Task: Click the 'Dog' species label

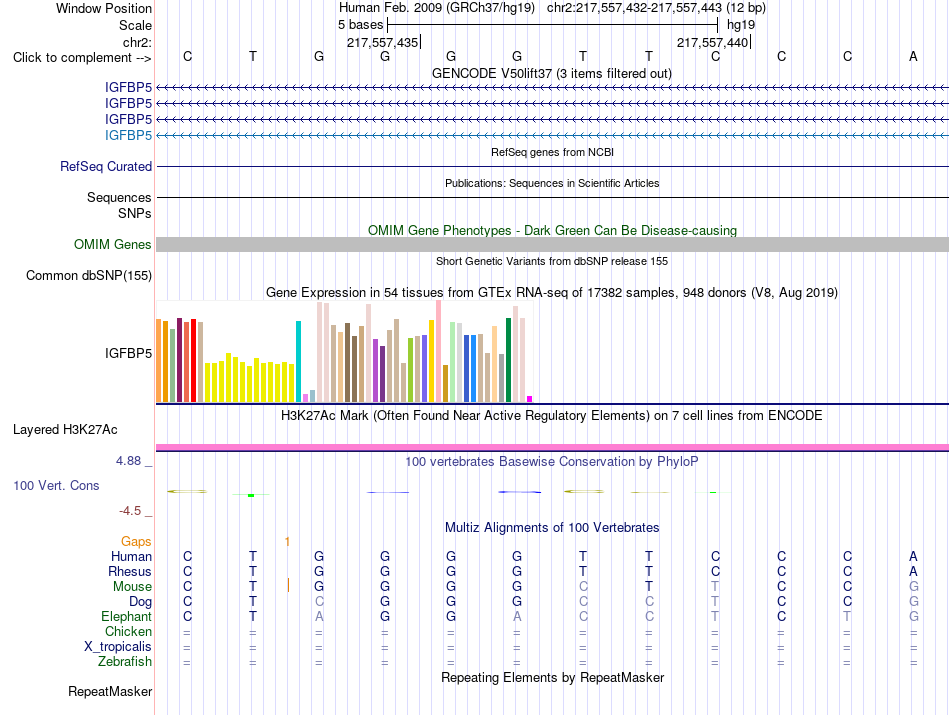Action: (x=140, y=602)
